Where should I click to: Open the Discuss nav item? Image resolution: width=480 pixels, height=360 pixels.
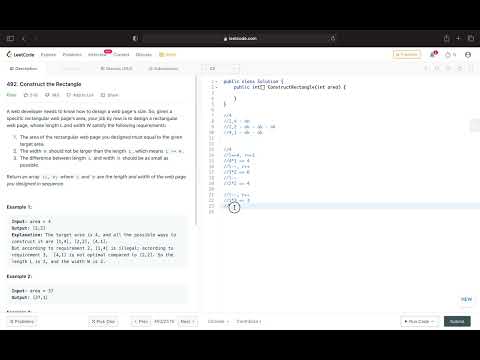click(x=144, y=54)
